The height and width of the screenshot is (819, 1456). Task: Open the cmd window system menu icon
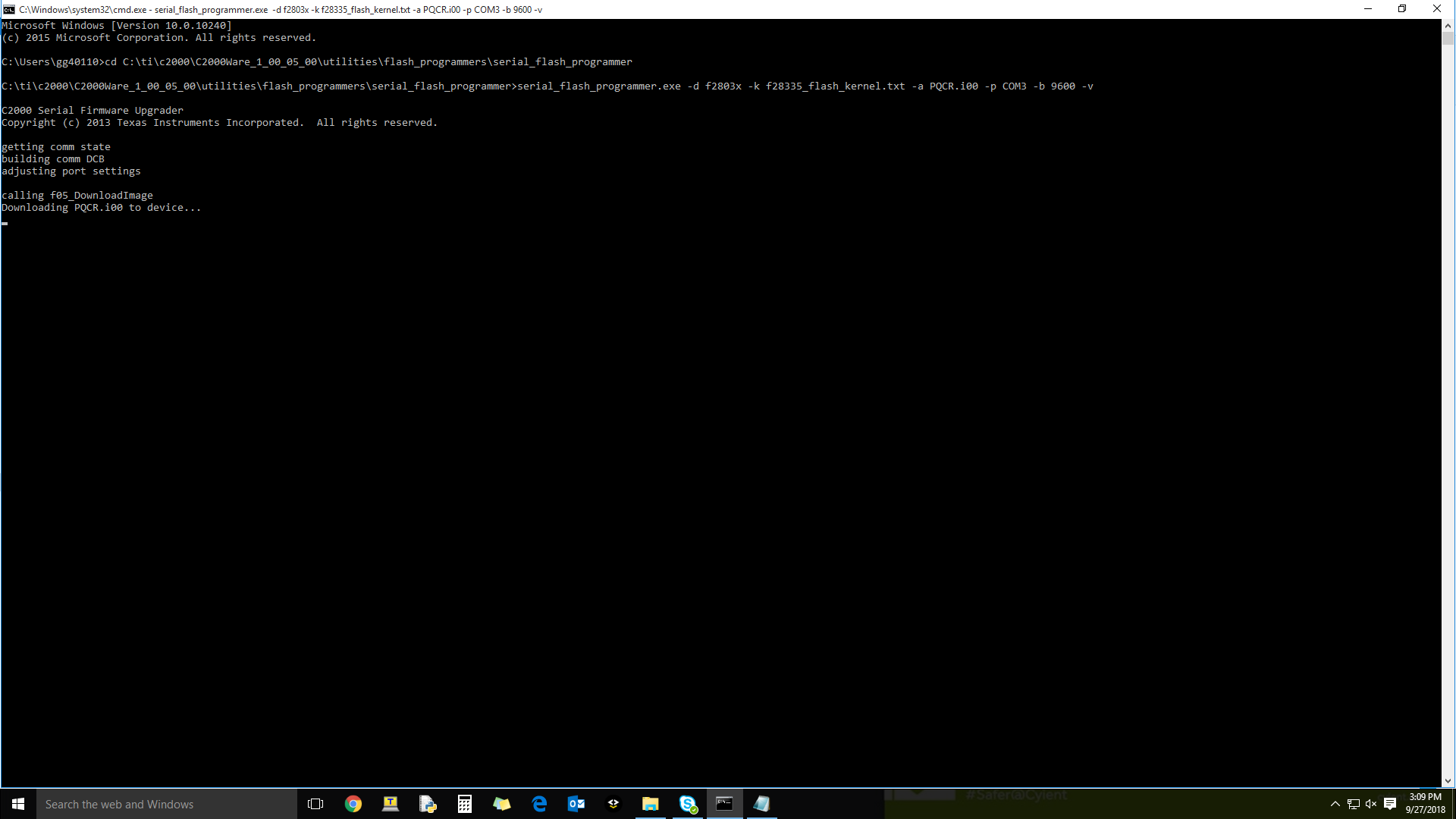9,9
